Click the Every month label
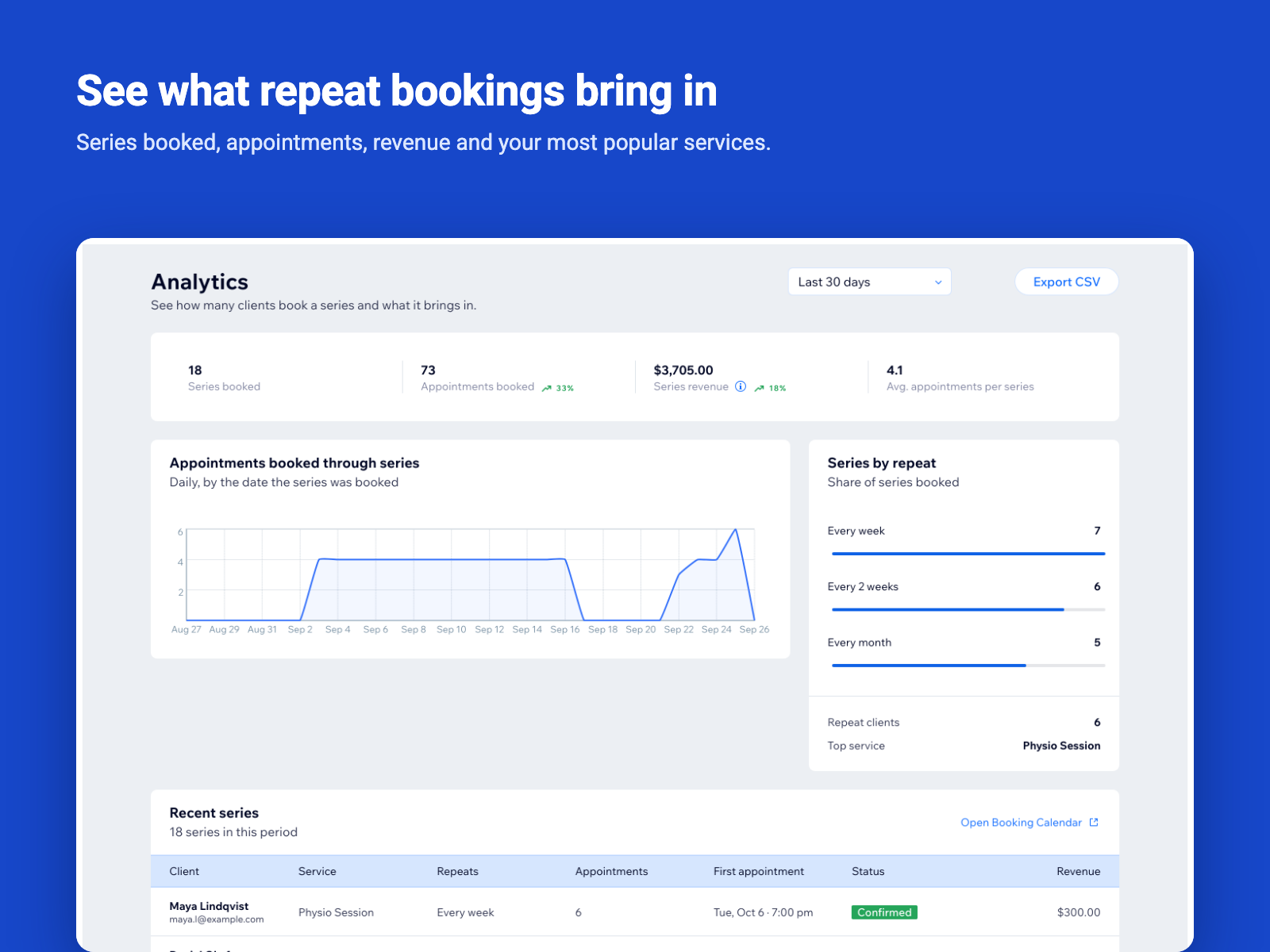 [859, 643]
